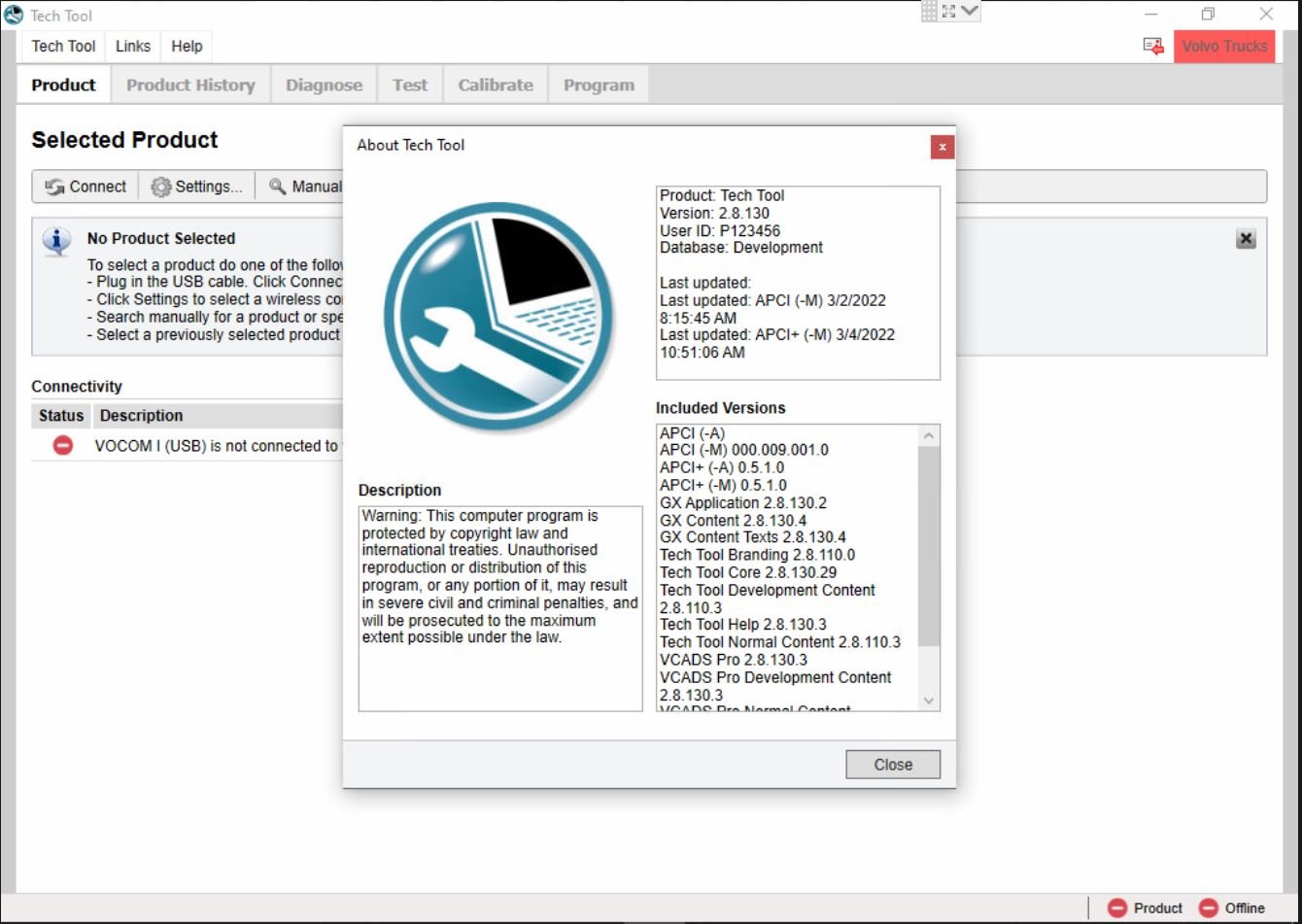Select VCADS Pro Development Content entry
This screenshot has width=1302, height=924.
pos(775,686)
